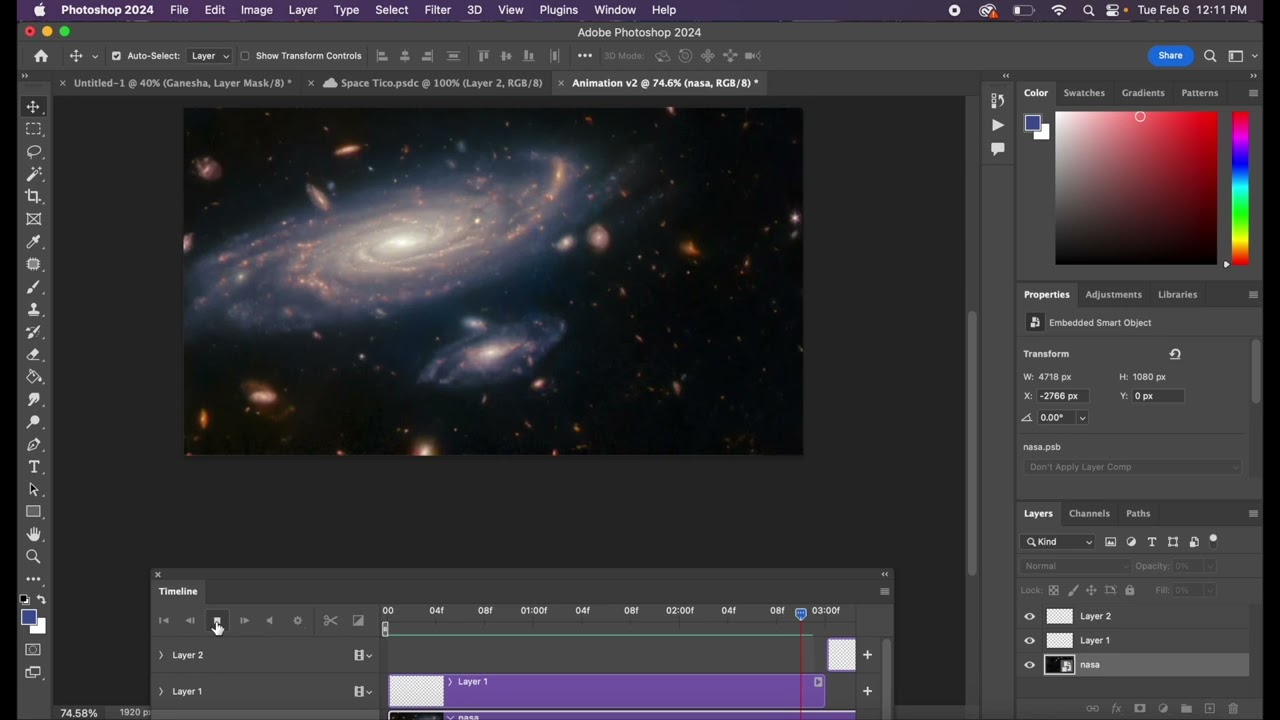
Task: Go to first frame in timeline
Action: click(x=164, y=621)
